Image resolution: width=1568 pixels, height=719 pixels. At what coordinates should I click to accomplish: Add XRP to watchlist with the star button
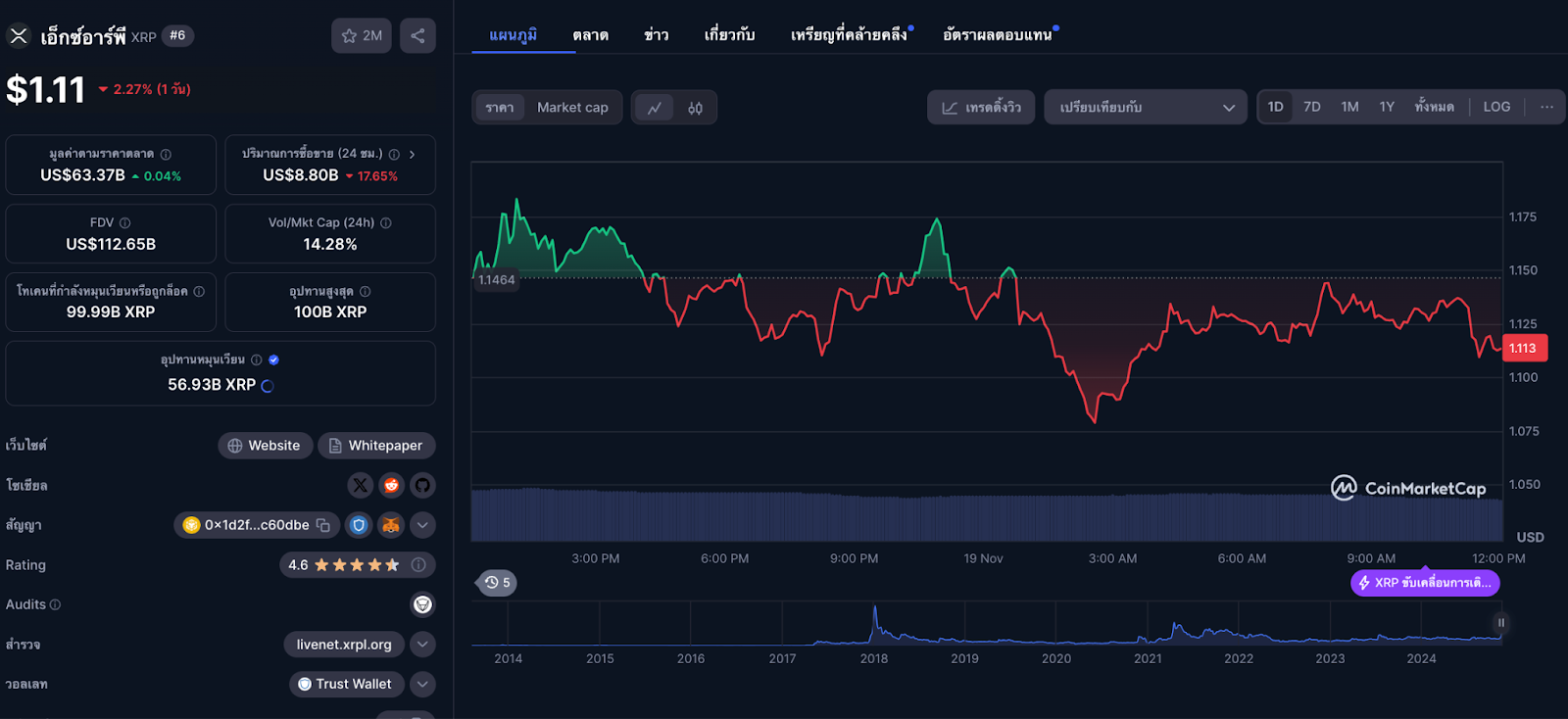pos(361,36)
